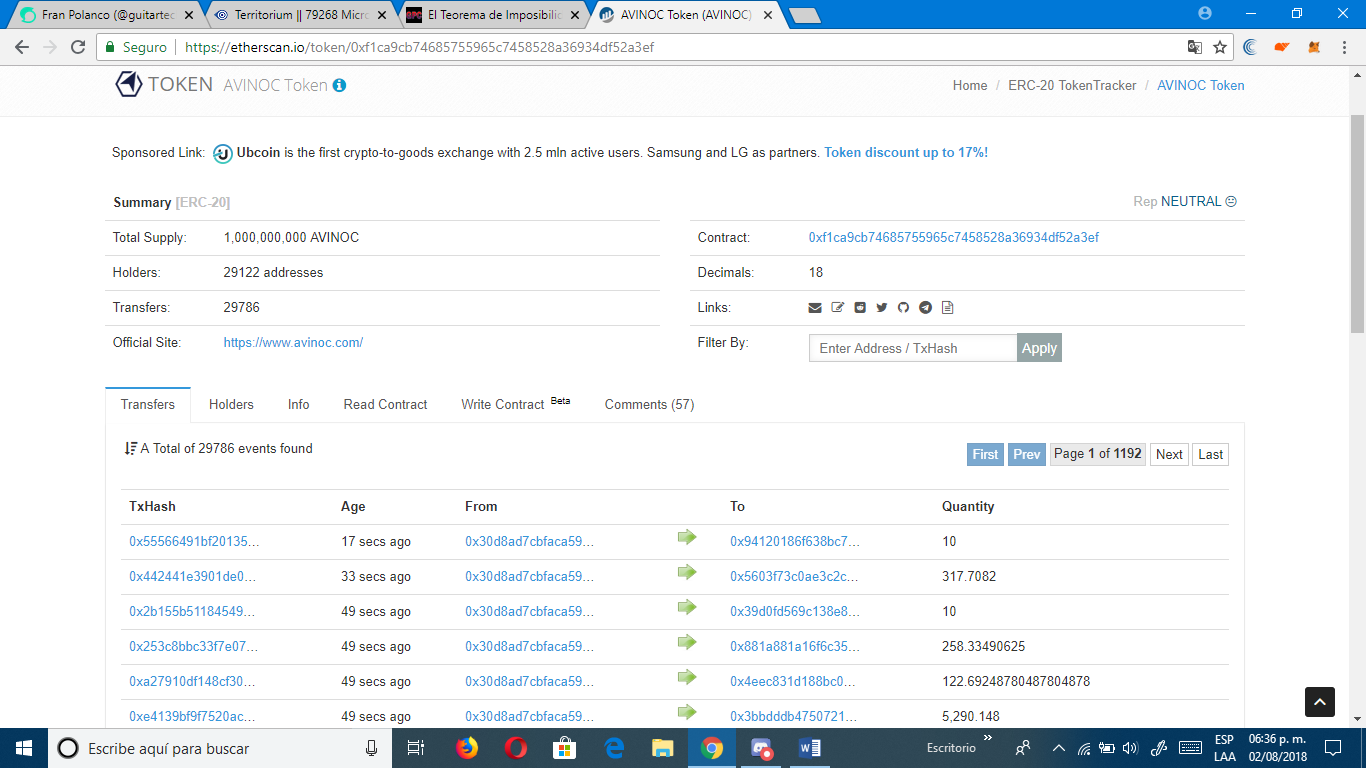Open ERC-20 TokenTracker breadcrumb link
Image resolution: width=1366 pixels, height=768 pixels.
click(x=1072, y=86)
